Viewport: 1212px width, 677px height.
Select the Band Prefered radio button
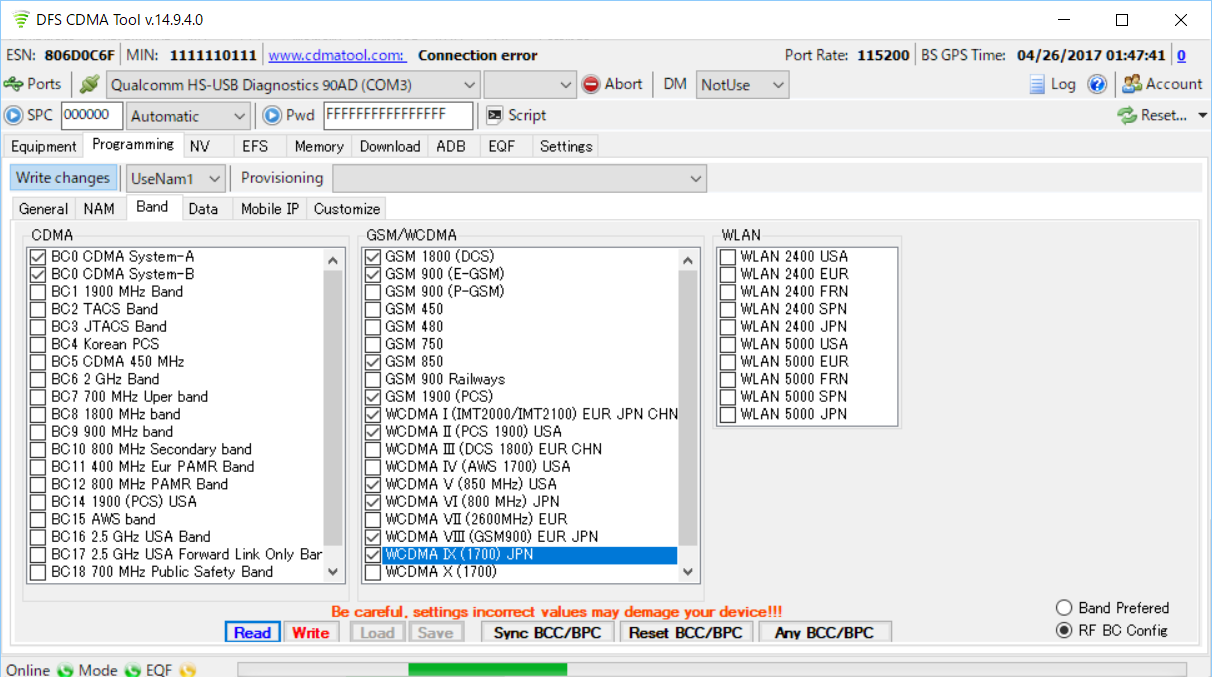[x=1064, y=608]
